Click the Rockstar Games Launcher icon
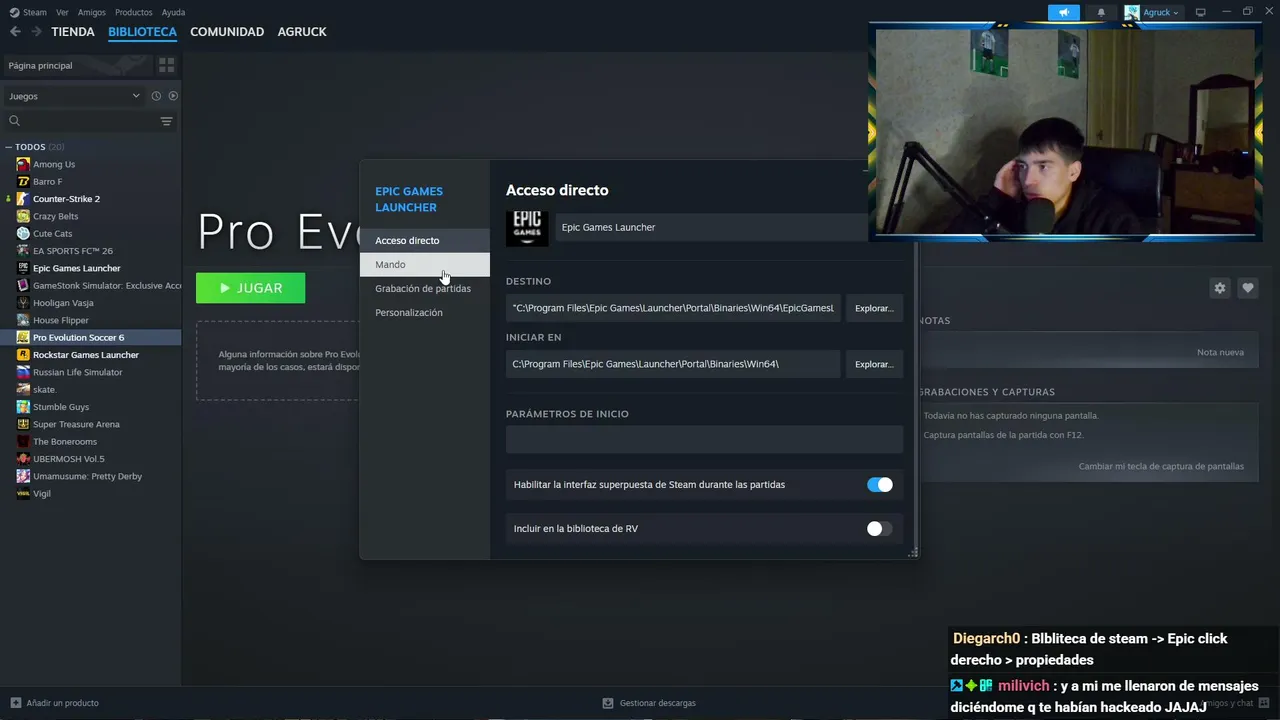The height and width of the screenshot is (720, 1280). (x=23, y=355)
